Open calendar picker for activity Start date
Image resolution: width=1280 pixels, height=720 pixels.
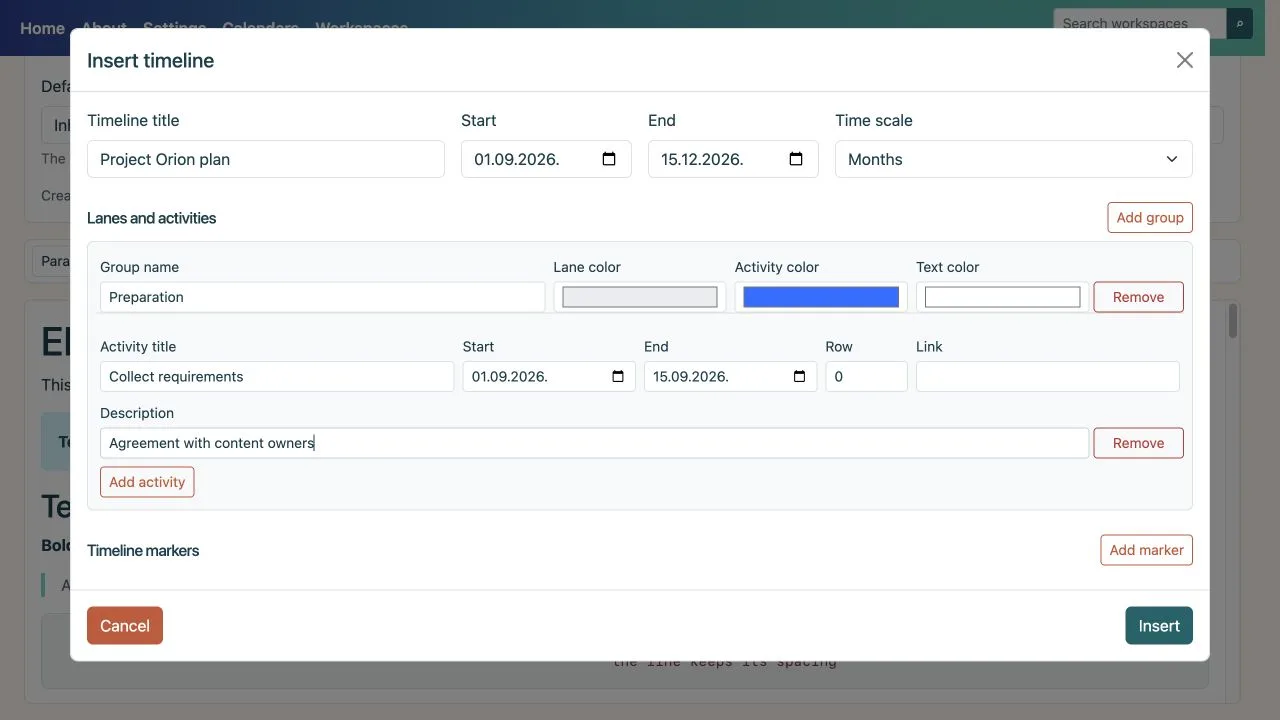tap(618, 376)
